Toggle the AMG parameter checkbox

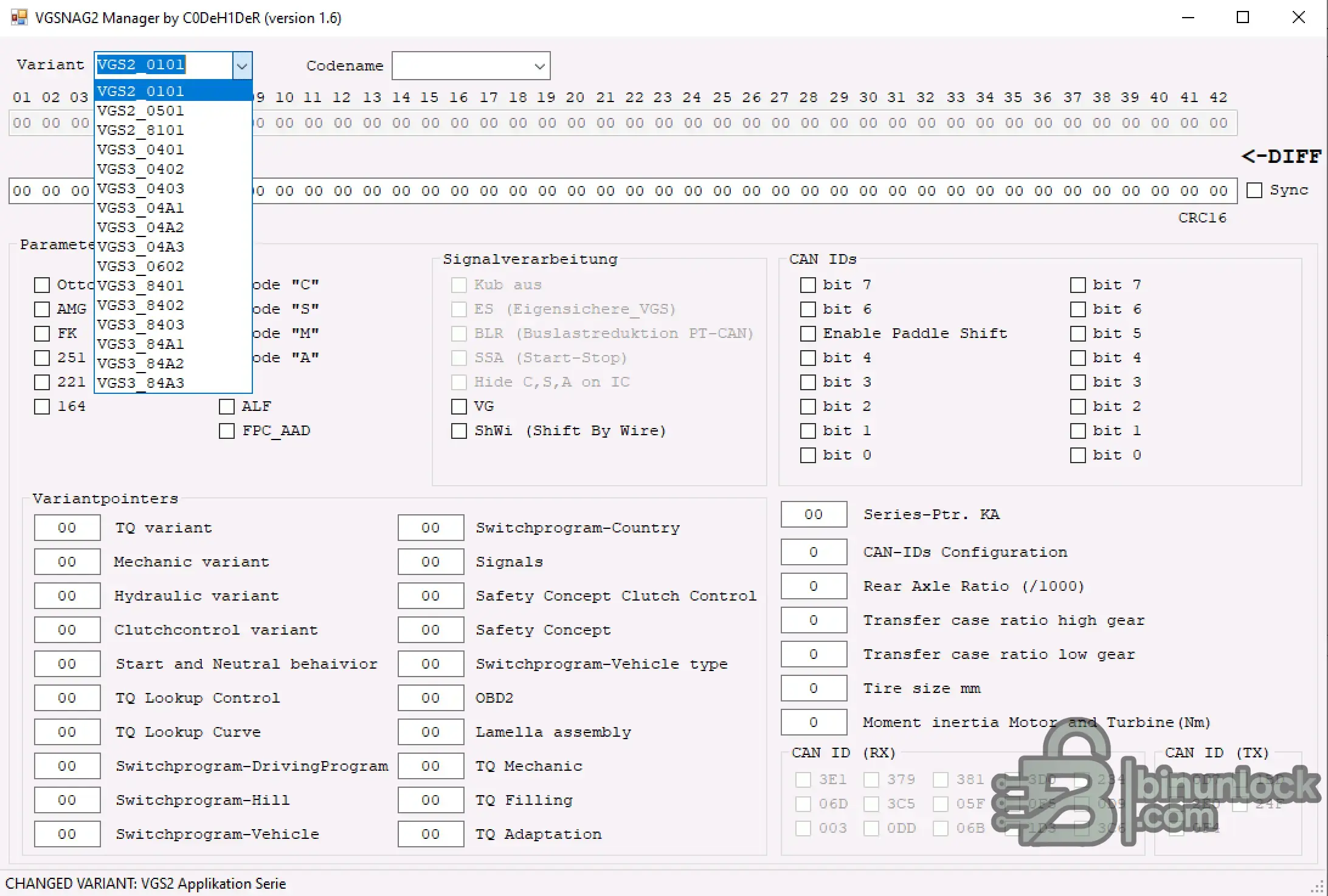42,309
